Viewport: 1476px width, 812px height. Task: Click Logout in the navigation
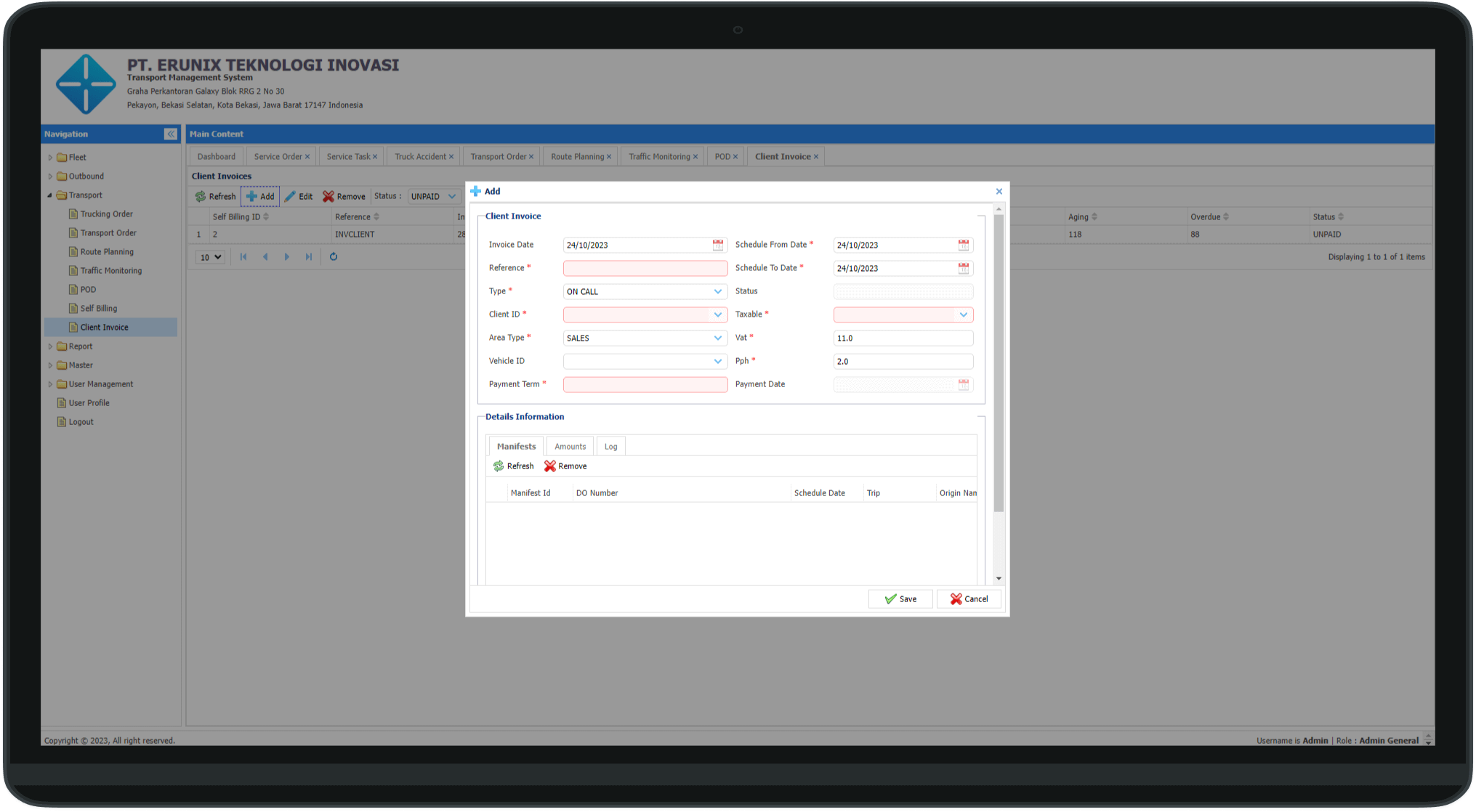coord(81,422)
